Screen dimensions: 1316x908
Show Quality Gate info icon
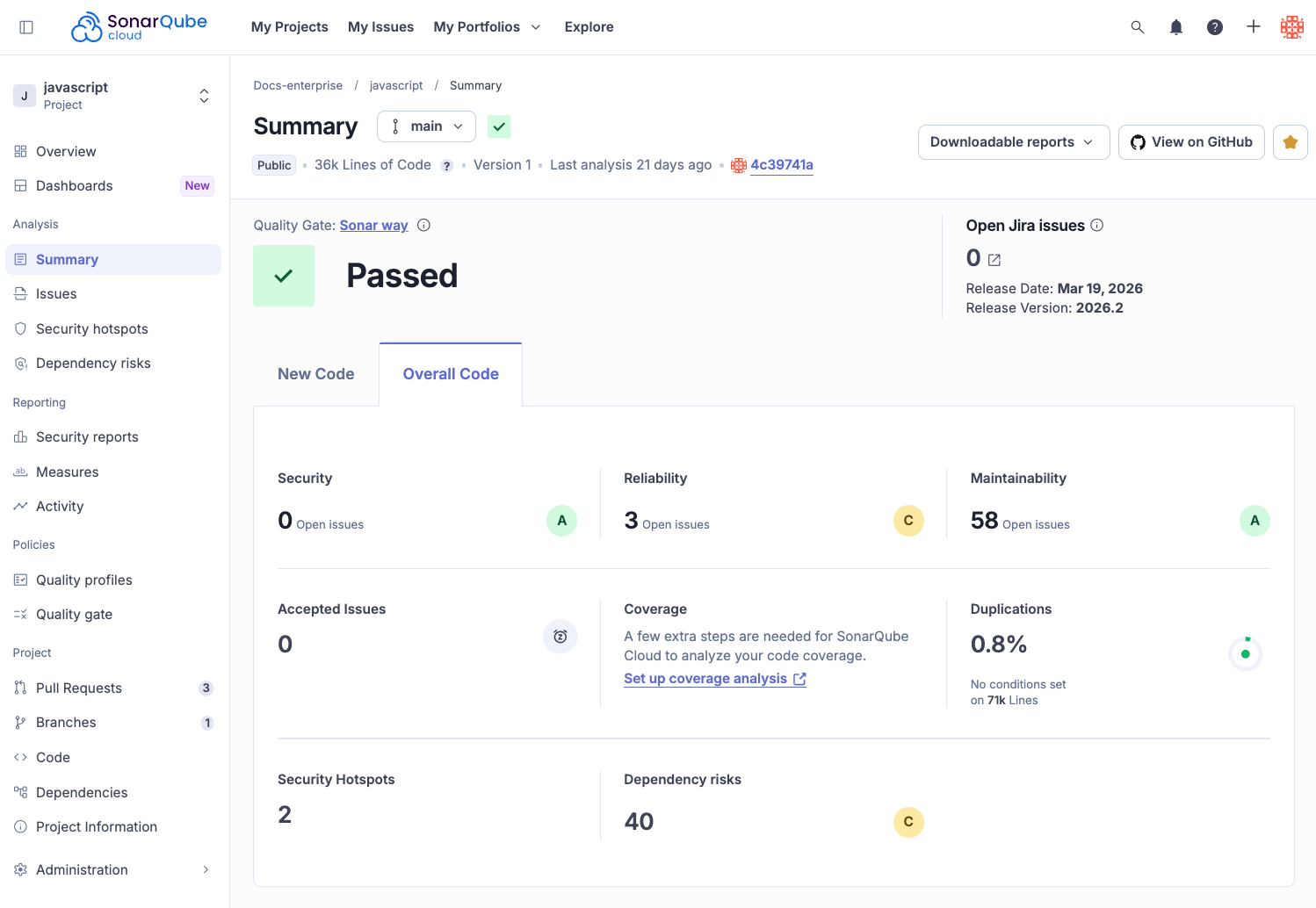coord(423,225)
